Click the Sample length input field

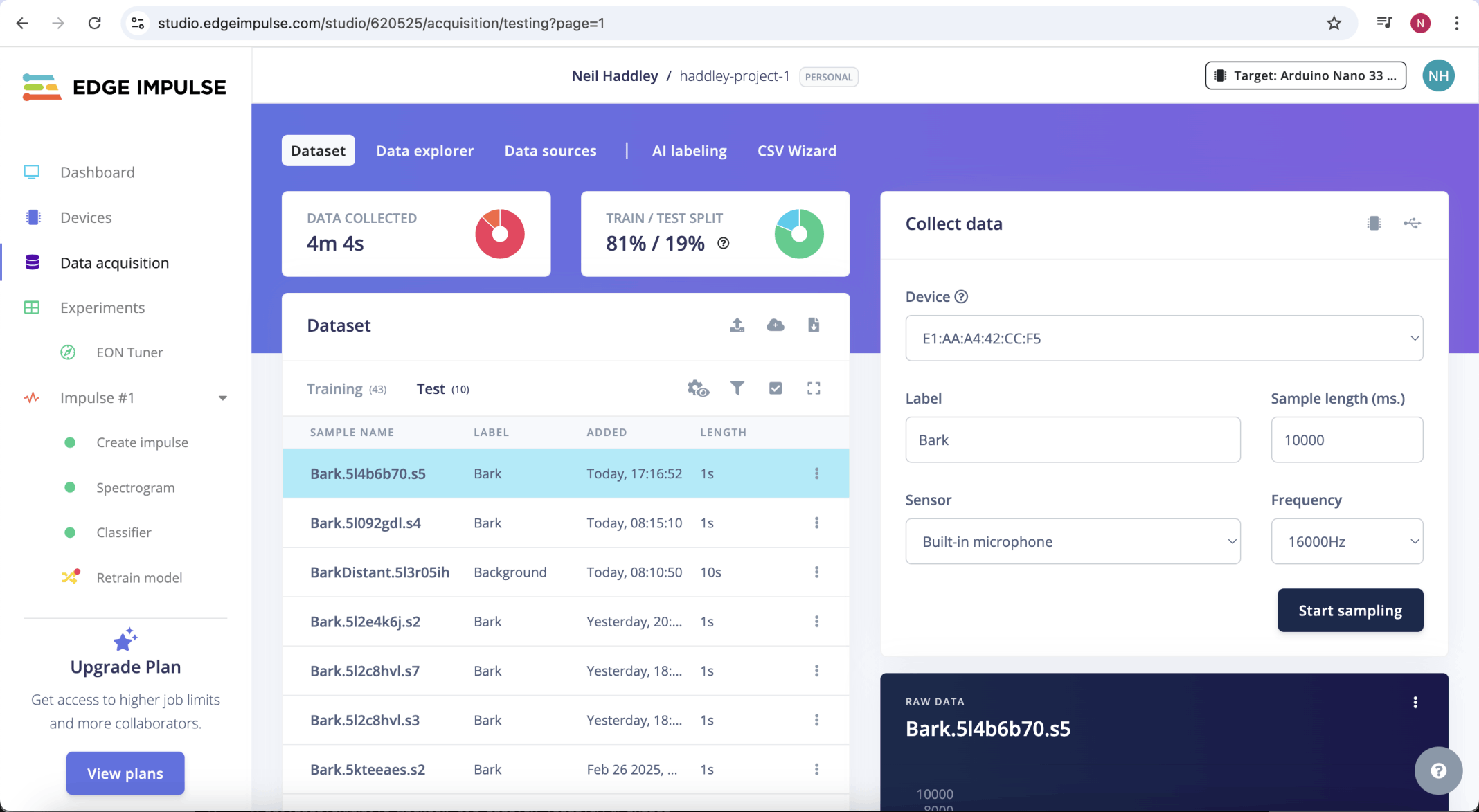point(1347,440)
